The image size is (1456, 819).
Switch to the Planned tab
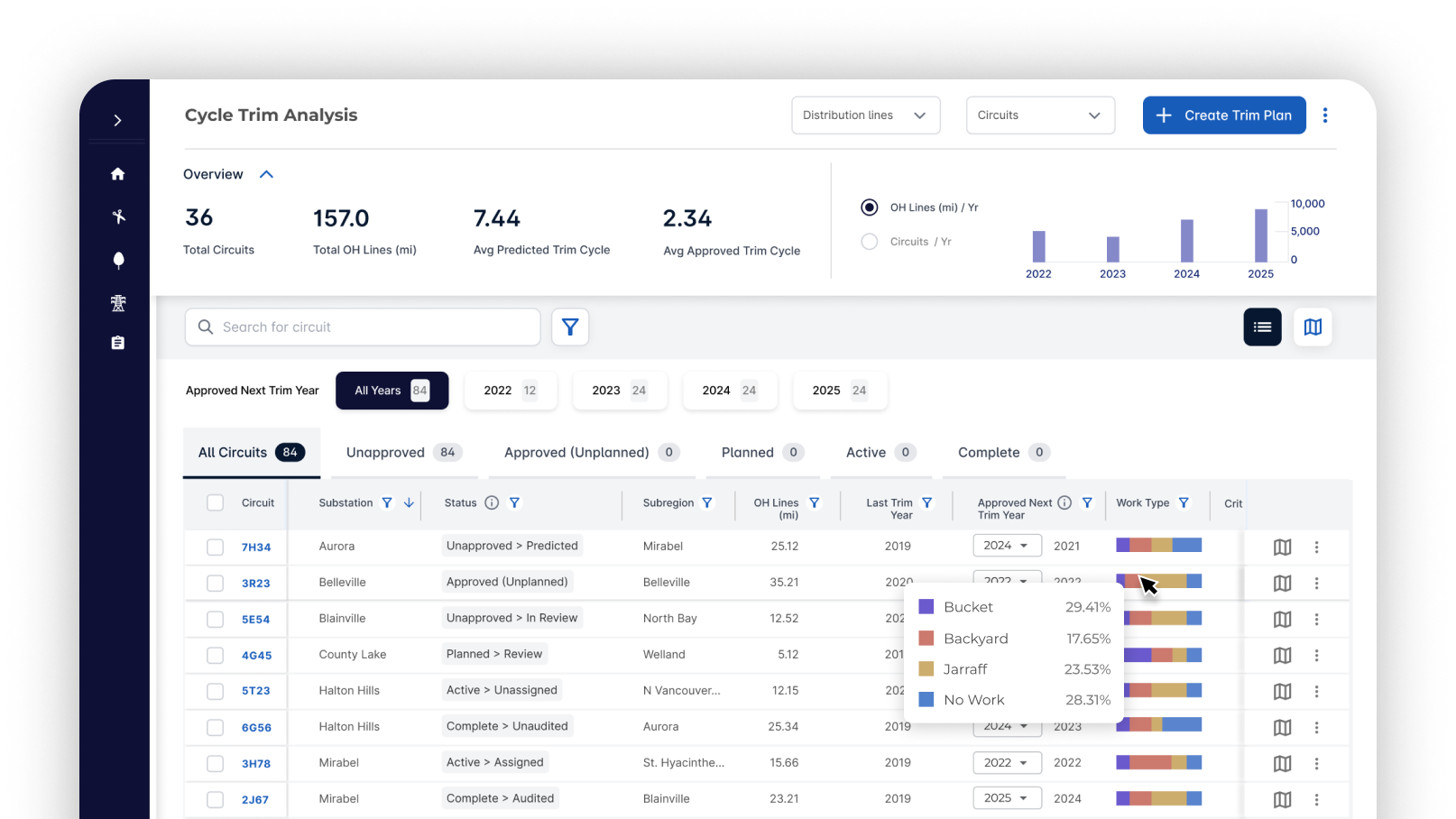click(x=761, y=453)
